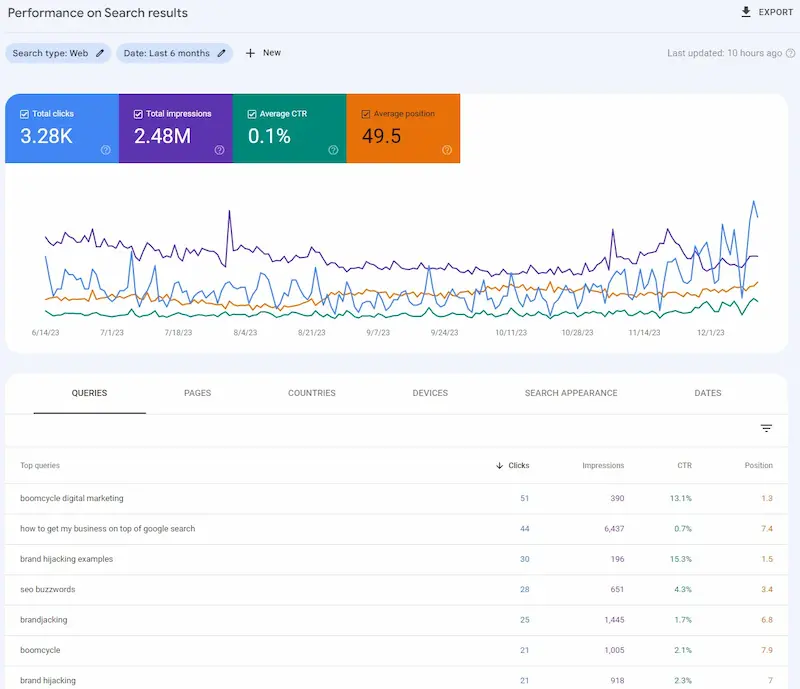Click the 'boomcycle digital marketing' query row
Screen dimensions: 800x689
72,498
